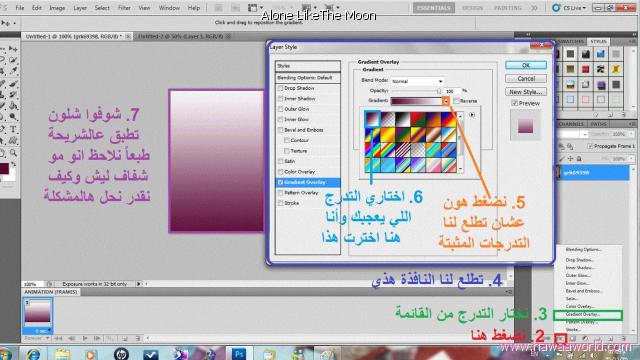Open the CS Live dropdown
The height and width of the screenshot is (360, 640).
pyautogui.click(x=570, y=8)
